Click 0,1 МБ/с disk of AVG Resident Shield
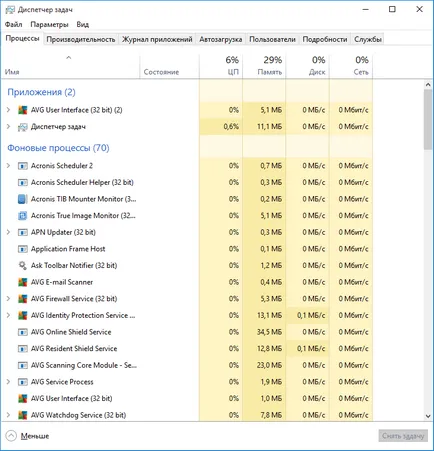This screenshot has width=434, height=451. [311, 349]
